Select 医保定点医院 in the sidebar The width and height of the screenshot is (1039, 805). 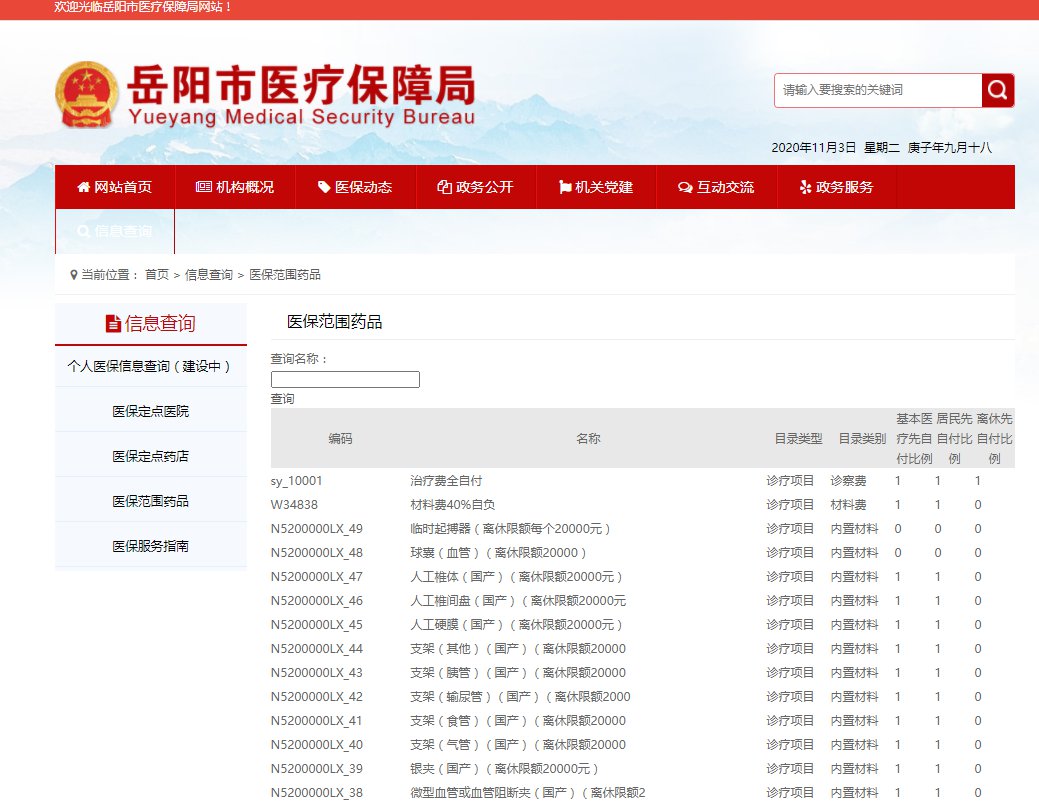(x=150, y=411)
